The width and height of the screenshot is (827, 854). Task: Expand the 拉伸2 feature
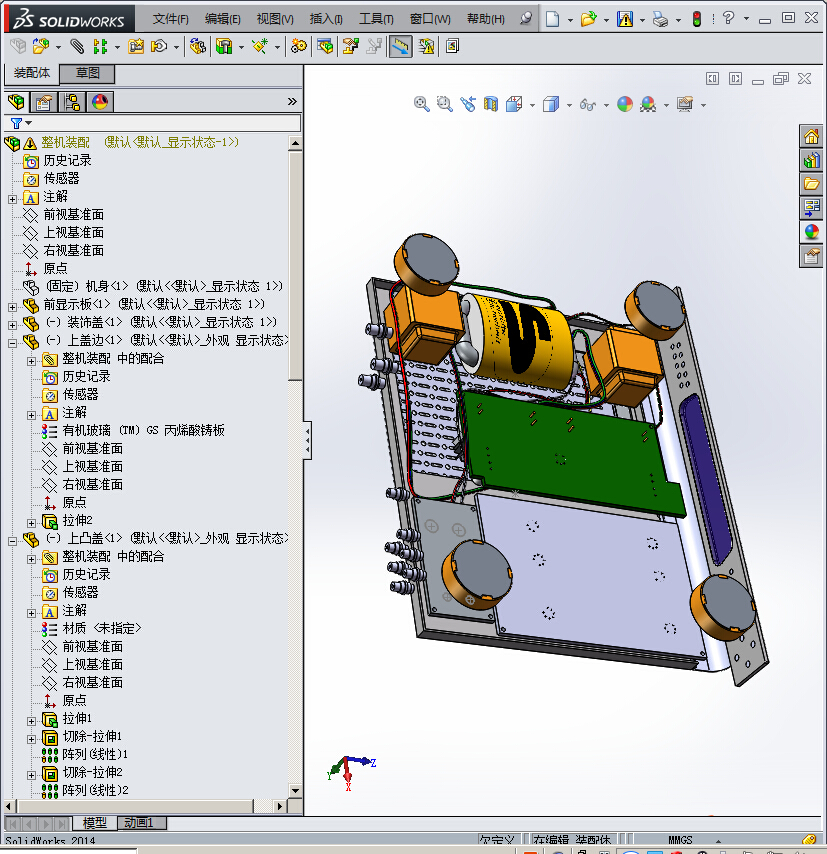(x=32, y=523)
